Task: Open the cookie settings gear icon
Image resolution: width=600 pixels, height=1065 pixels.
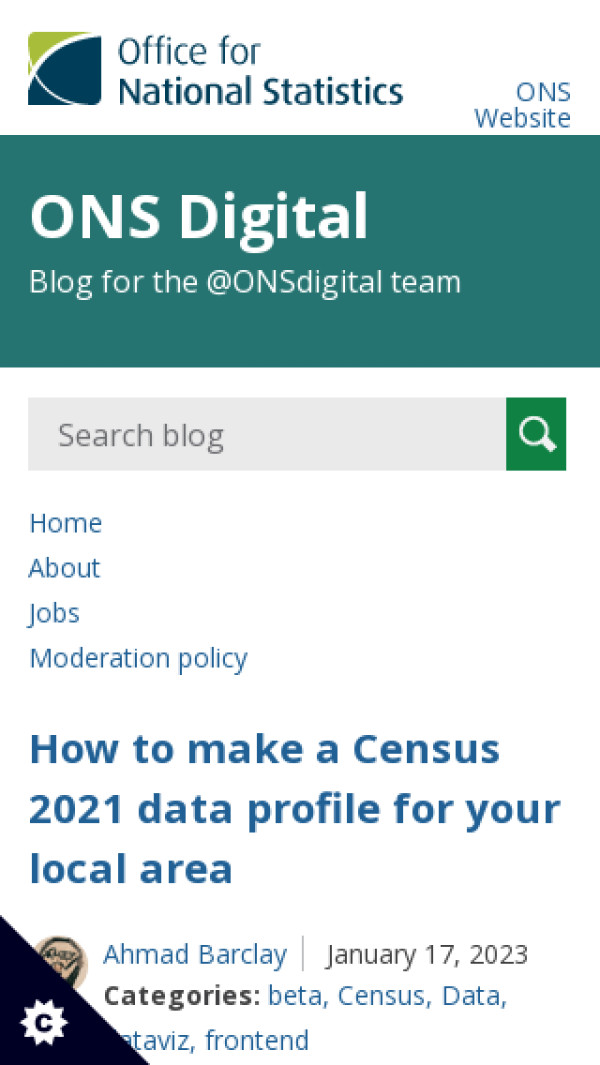Action: coord(44,1022)
